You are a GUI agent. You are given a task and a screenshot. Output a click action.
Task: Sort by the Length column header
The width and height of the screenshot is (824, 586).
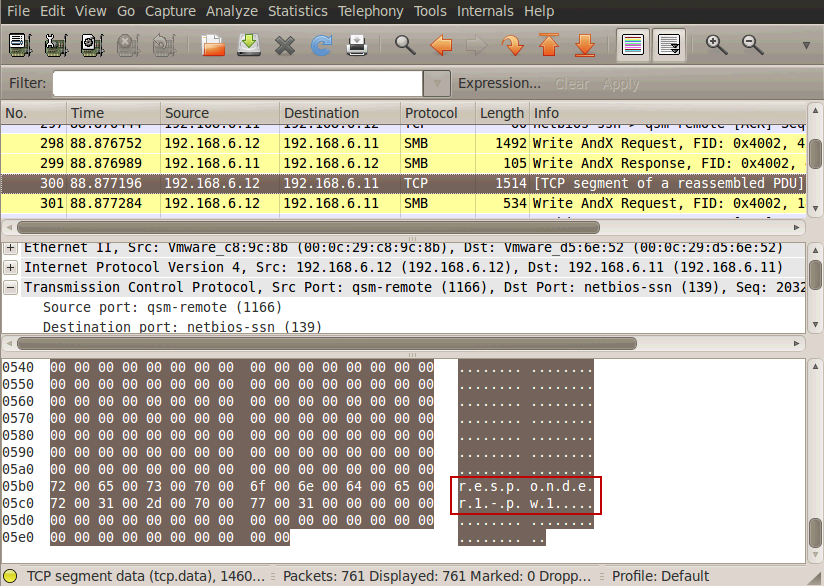coord(502,113)
